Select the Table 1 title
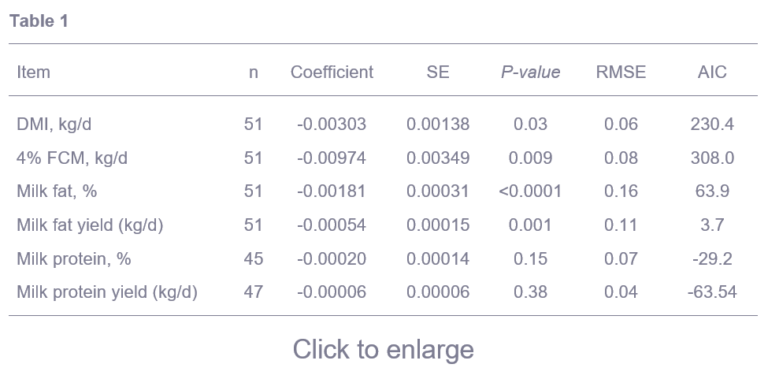Viewport: 768px width, 379px height. (x=39, y=21)
